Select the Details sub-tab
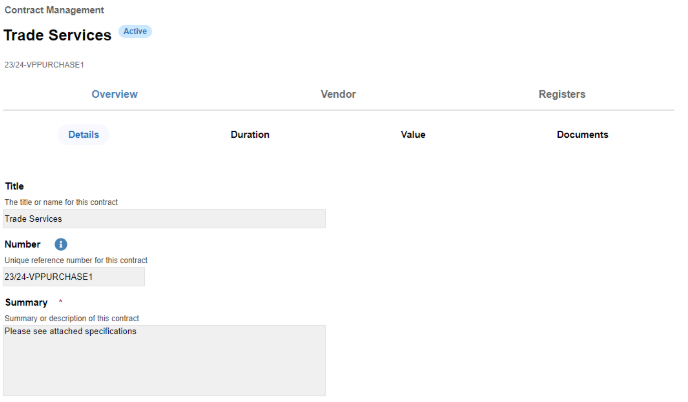Viewport: 688px width, 402px height. tap(83, 134)
